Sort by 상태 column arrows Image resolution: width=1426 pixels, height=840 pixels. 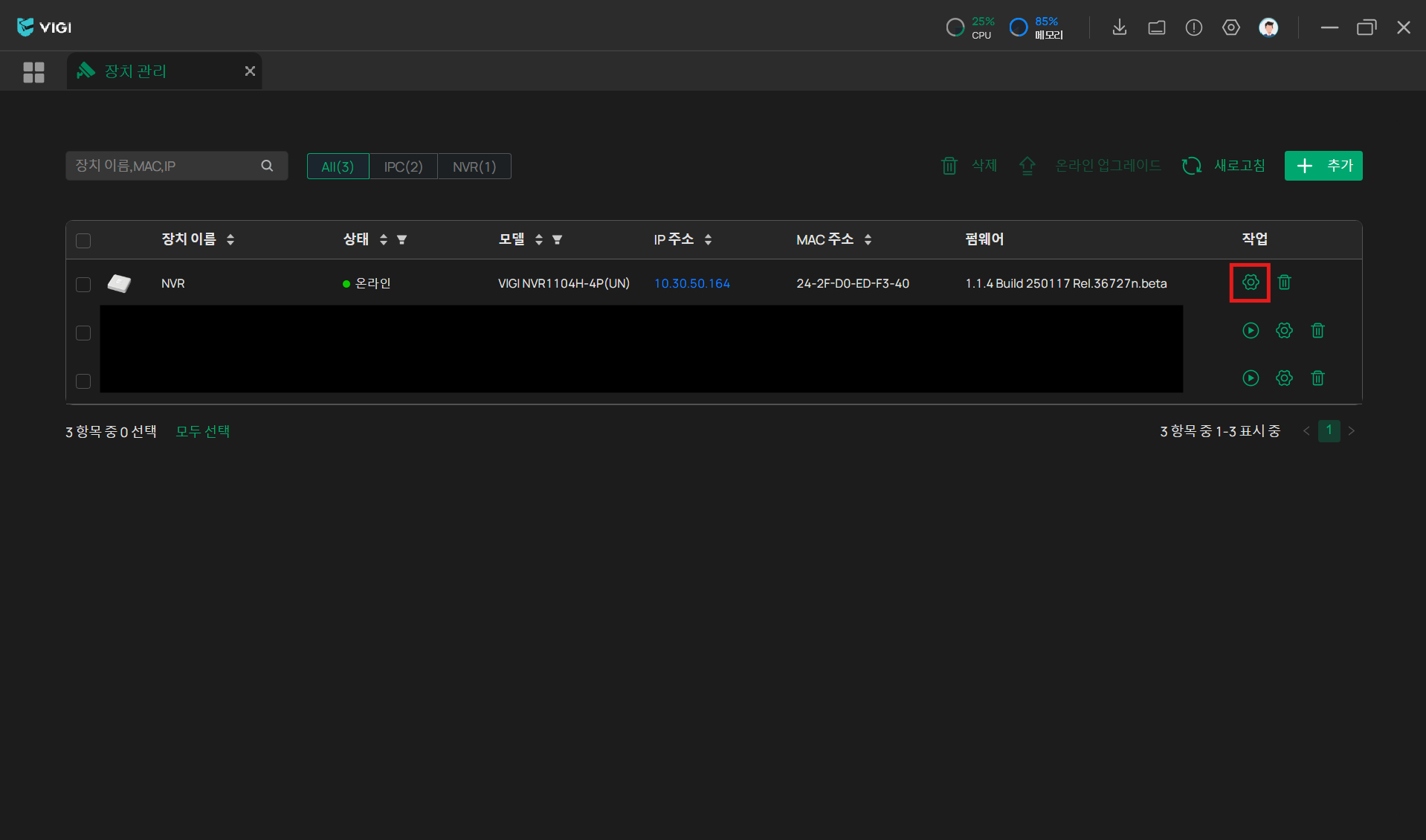click(384, 239)
